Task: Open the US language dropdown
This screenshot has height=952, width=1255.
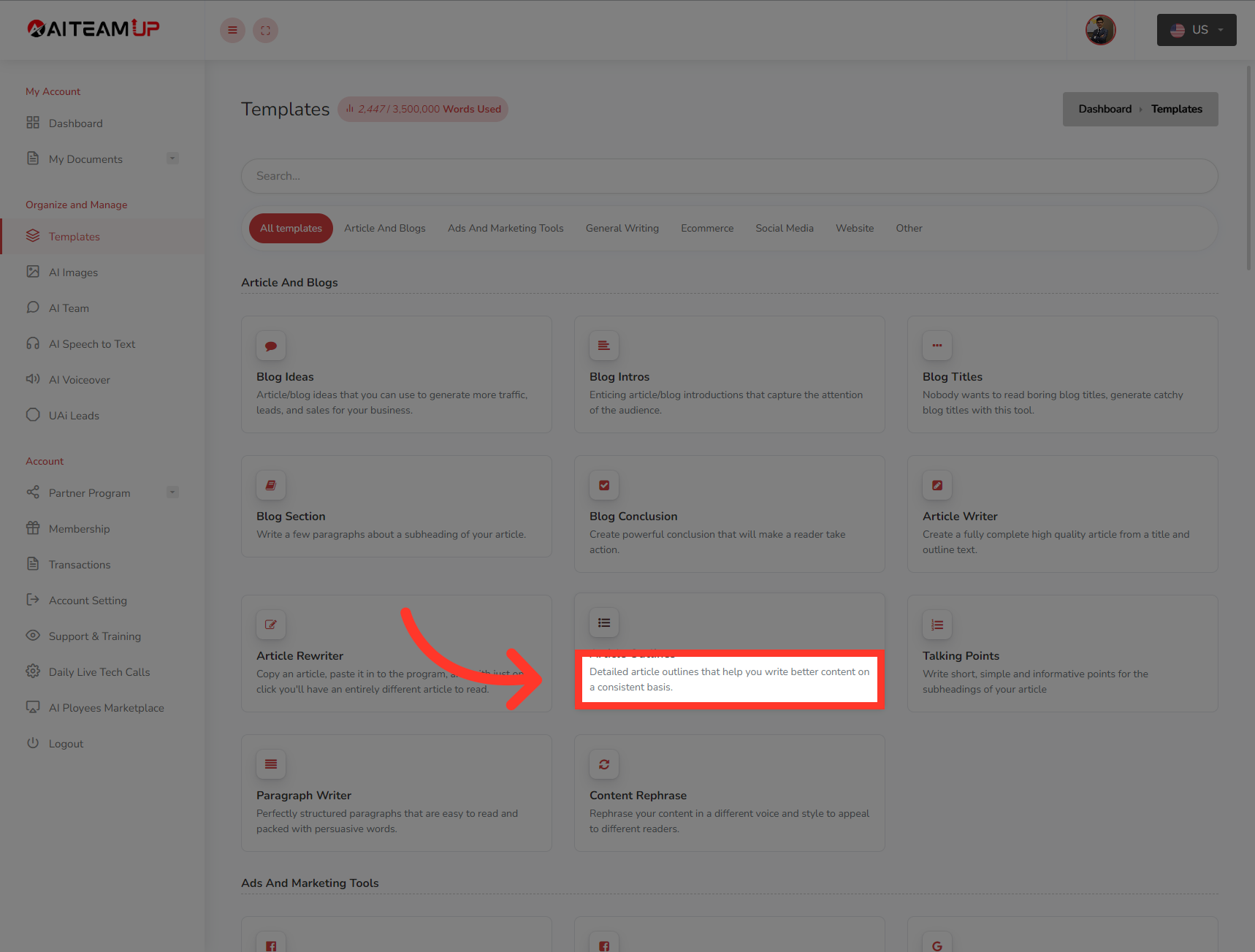Action: [x=1196, y=30]
